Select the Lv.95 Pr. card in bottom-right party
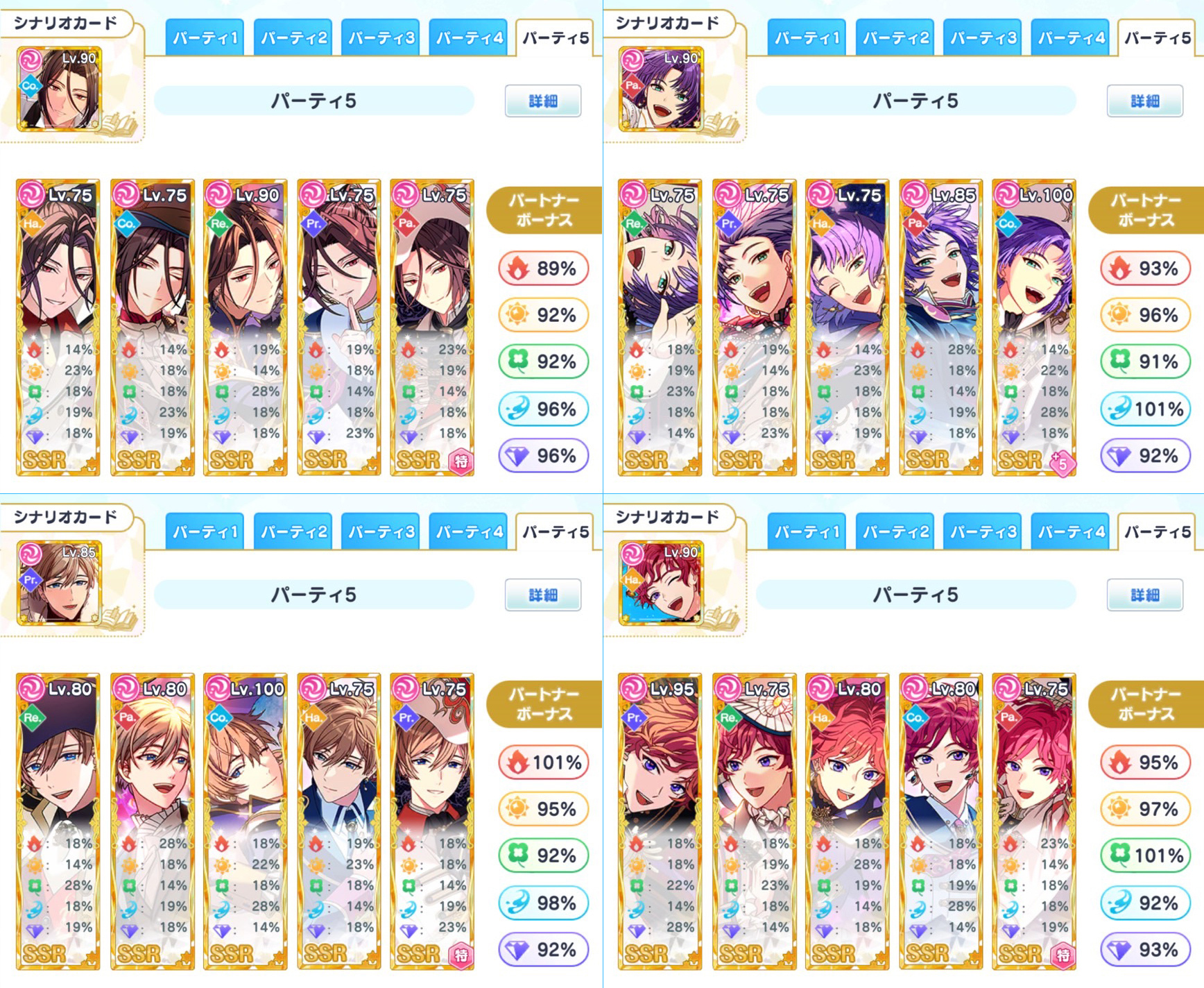 click(x=660, y=821)
